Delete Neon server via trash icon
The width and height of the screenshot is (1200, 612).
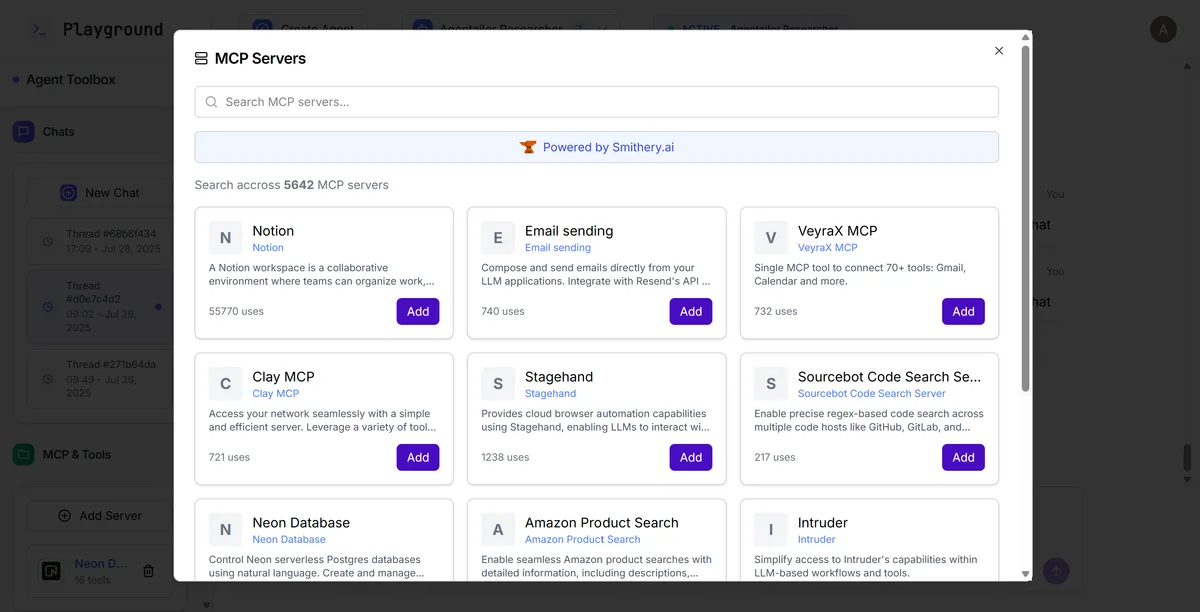pyautogui.click(x=148, y=571)
